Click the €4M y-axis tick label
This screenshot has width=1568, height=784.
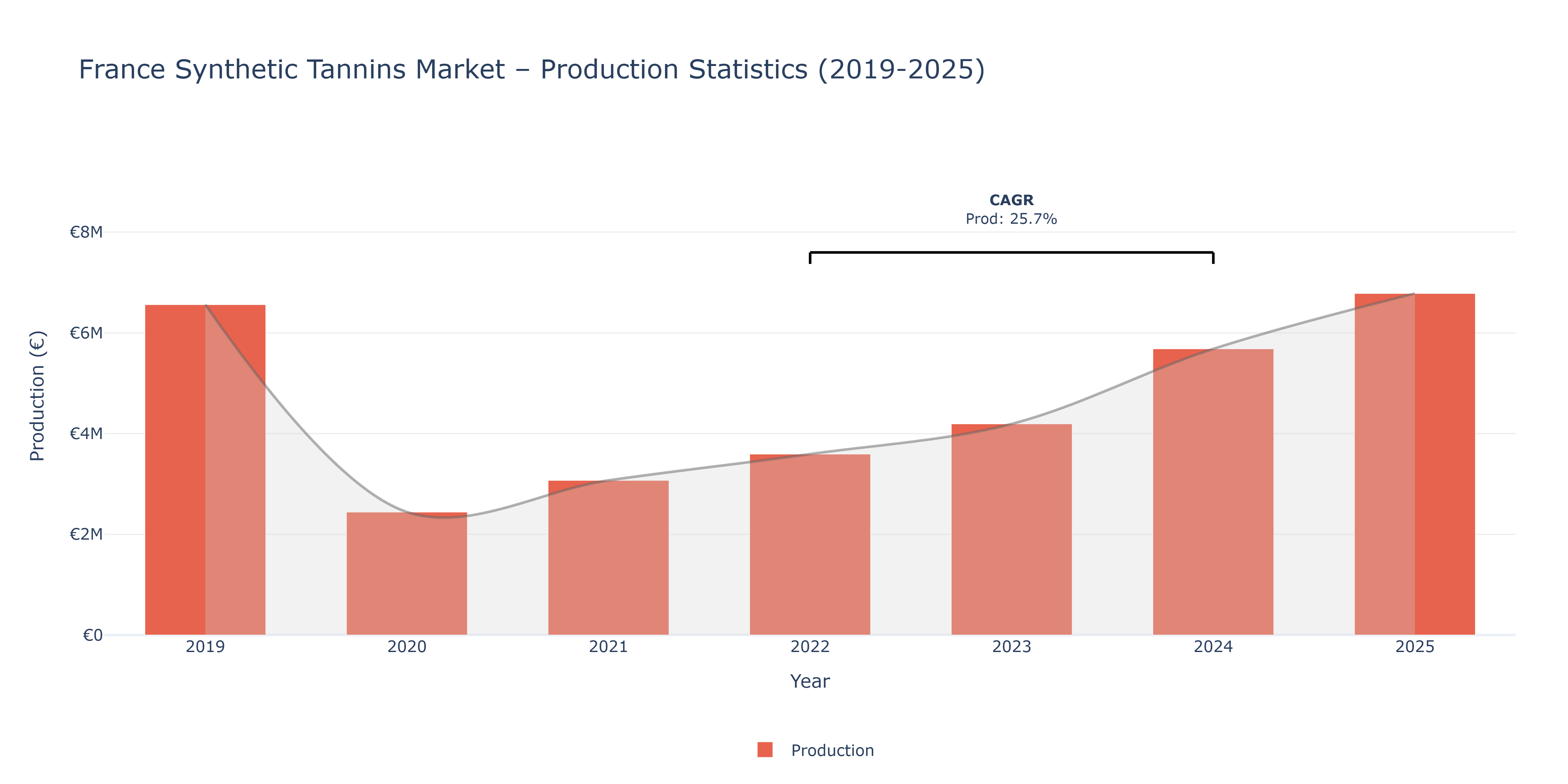[86, 433]
